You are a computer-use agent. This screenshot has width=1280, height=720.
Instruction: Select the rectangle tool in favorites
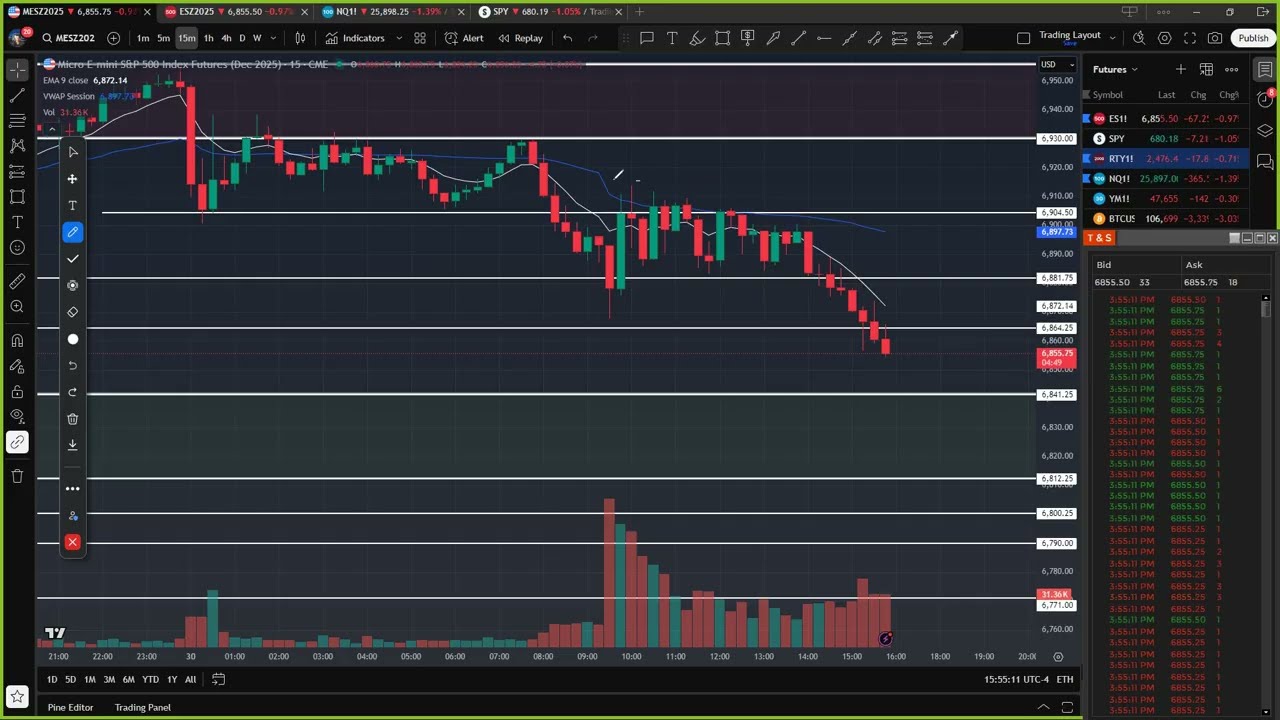pyautogui.click(x=722, y=38)
